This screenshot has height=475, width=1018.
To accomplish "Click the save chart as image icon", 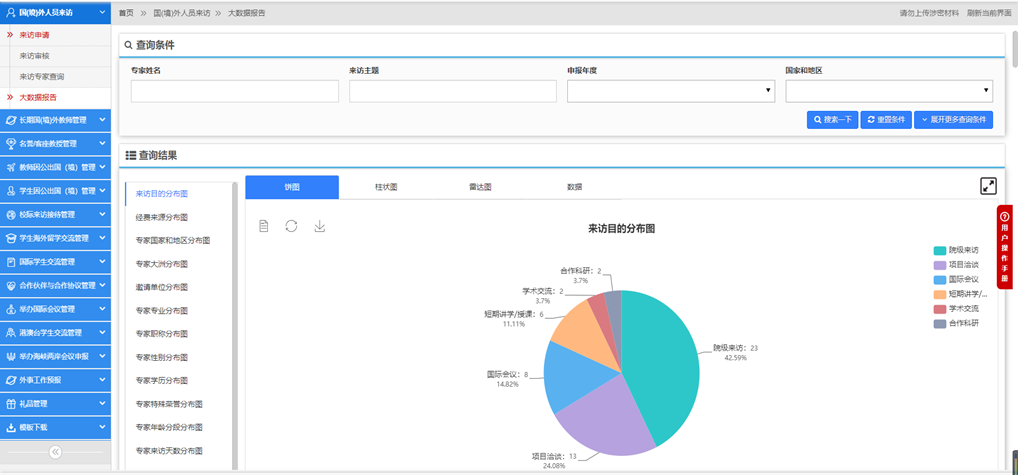I will pyautogui.click(x=320, y=226).
